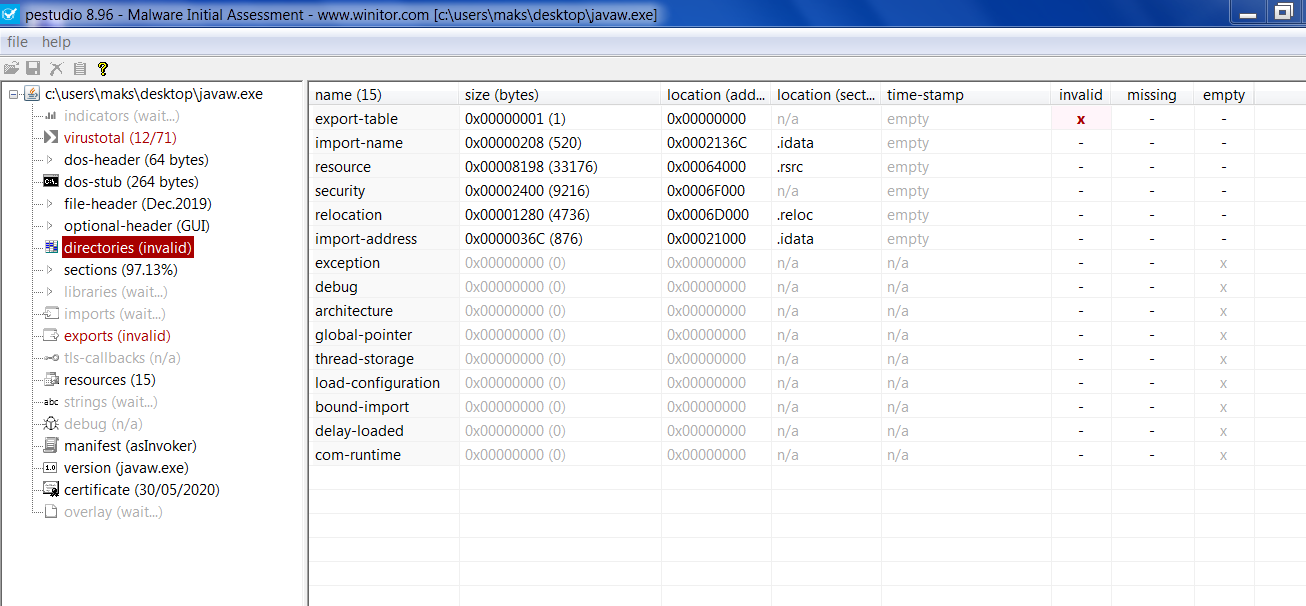
Task: Select the directories (invalid) tree item
Action: tap(128, 248)
